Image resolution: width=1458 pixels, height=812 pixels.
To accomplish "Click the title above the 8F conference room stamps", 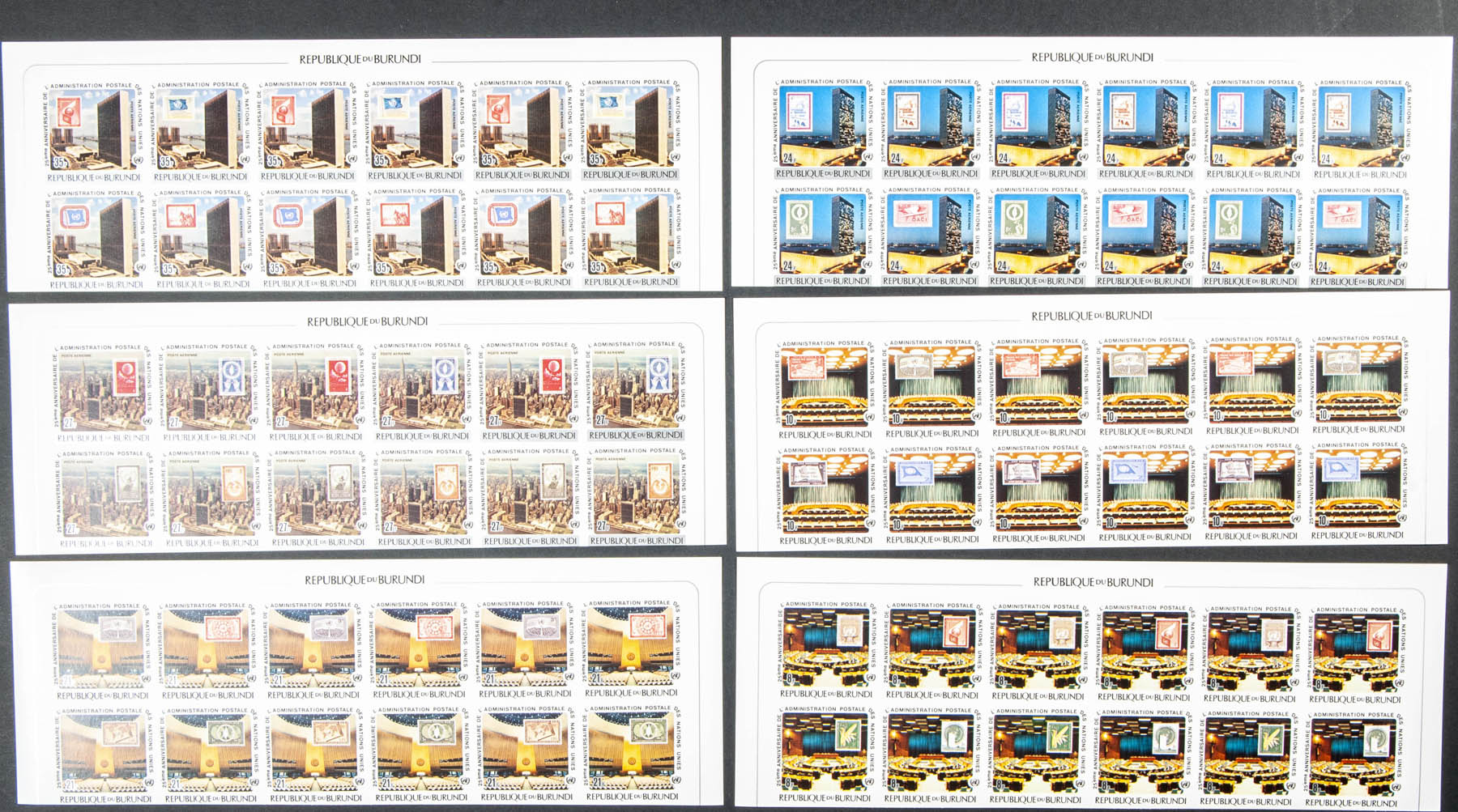I will pos(1093,582).
